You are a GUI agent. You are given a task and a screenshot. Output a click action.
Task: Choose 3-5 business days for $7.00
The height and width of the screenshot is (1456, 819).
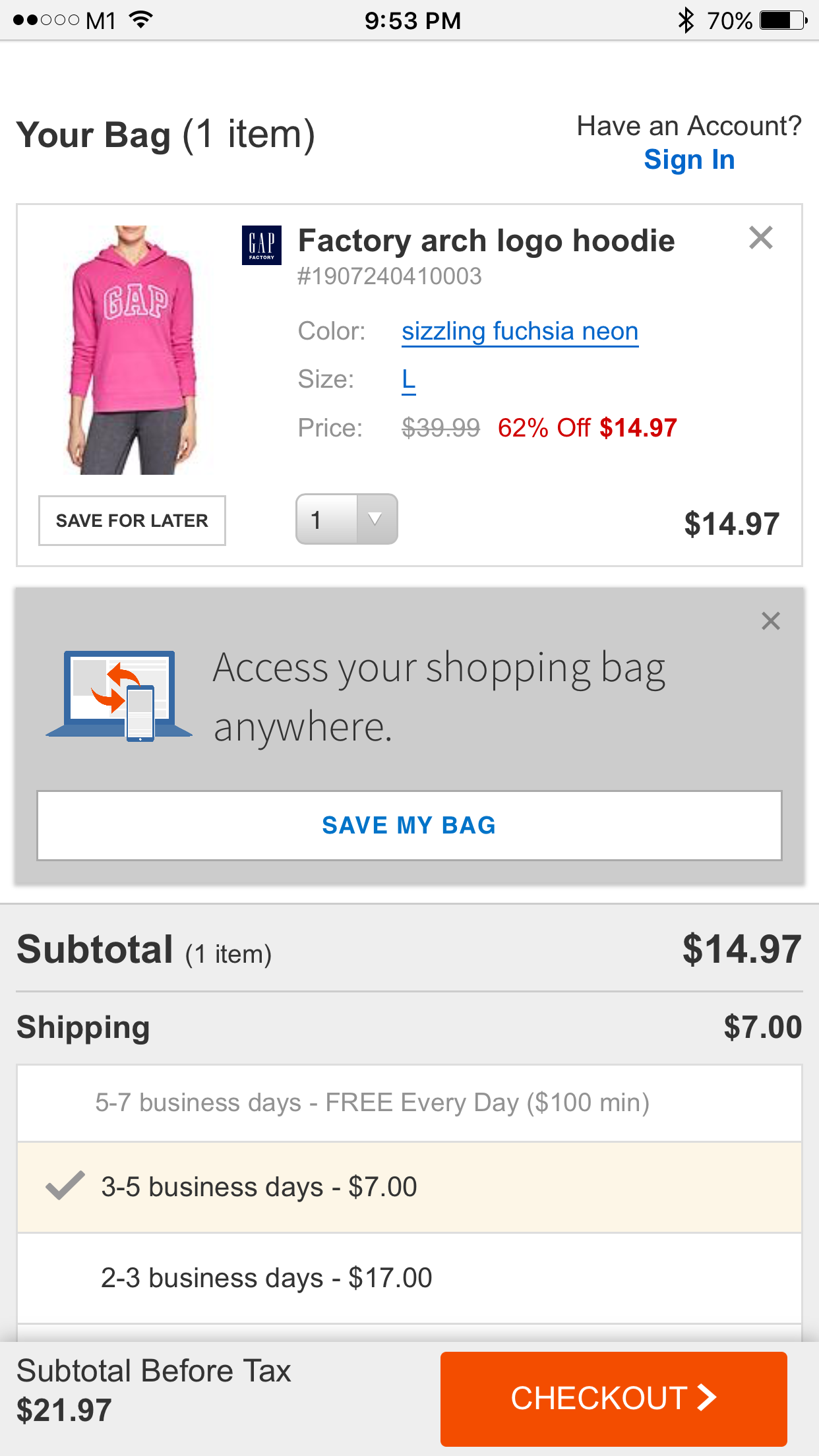[x=409, y=1187]
